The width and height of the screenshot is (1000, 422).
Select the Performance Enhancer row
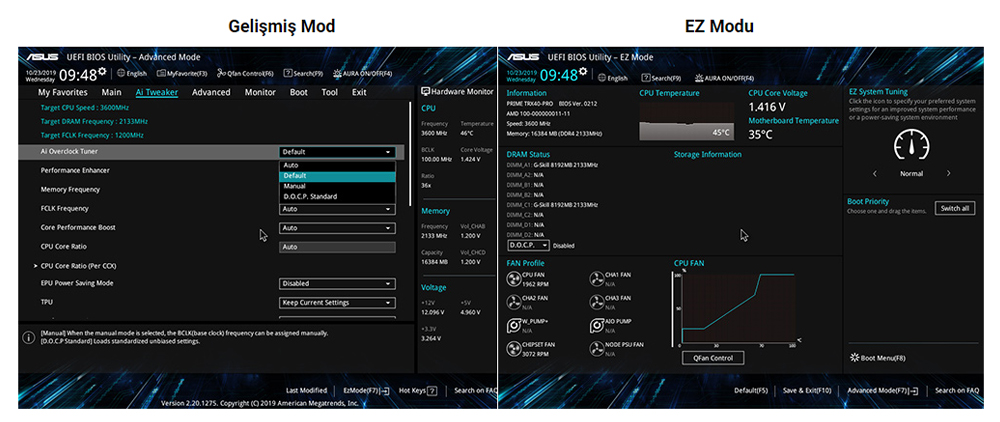[210, 171]
